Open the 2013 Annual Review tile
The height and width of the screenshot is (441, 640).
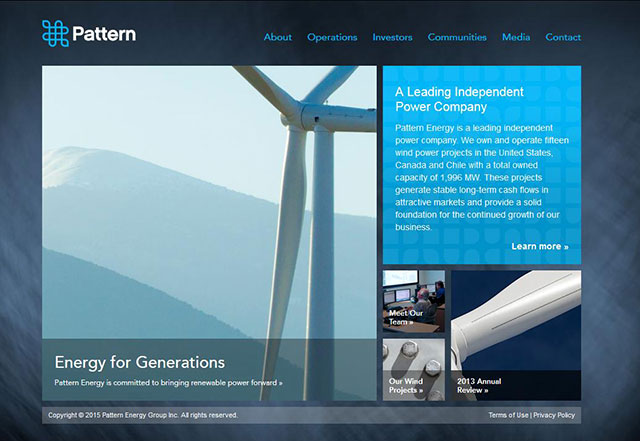coord(516,335)
